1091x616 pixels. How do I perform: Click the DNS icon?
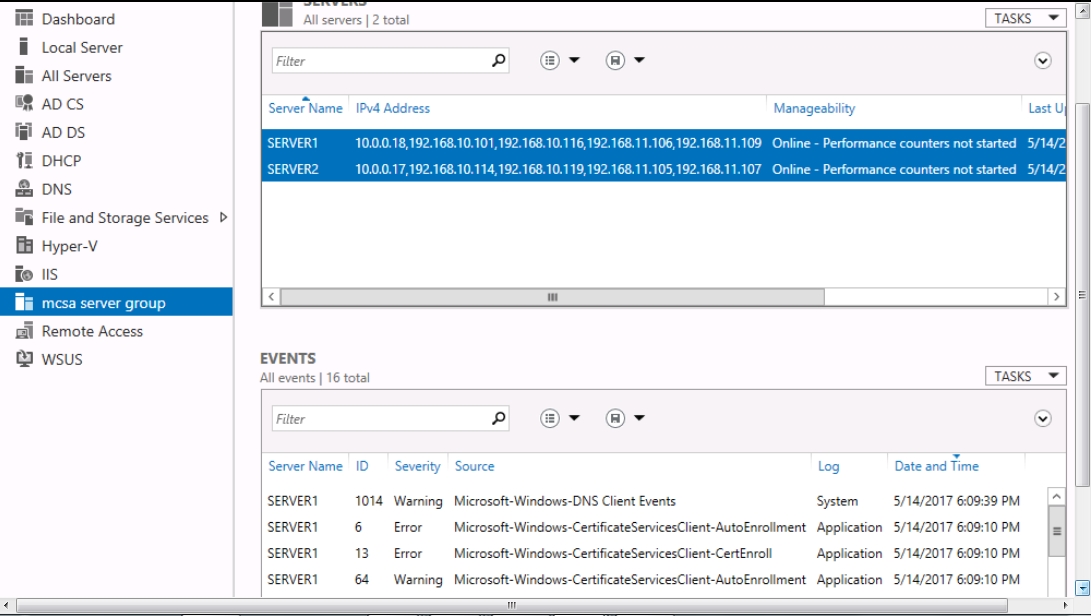pyautogui.click(x=24, y=189)
